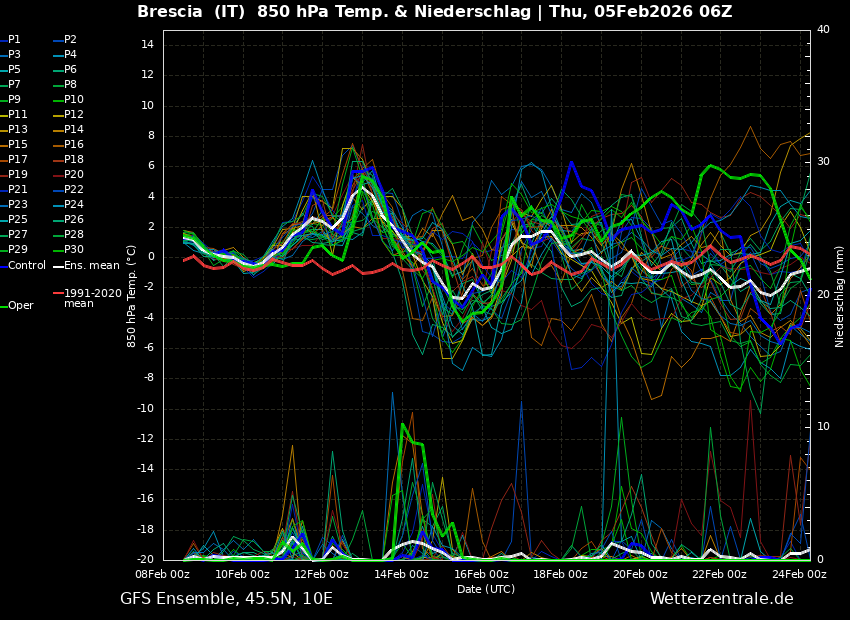Select the Ens. mean legend entry
This screenshot has width=850, height=620.
[89, 265]
